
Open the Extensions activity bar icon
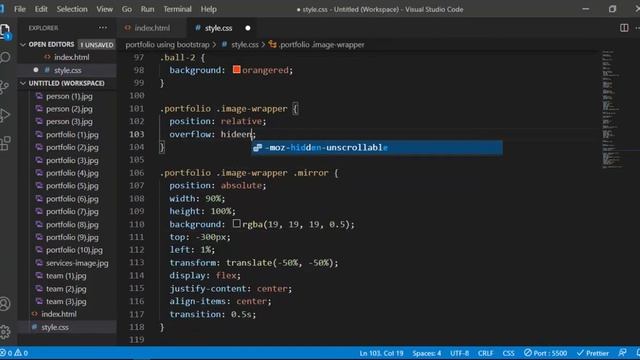[x=5, y=144]
